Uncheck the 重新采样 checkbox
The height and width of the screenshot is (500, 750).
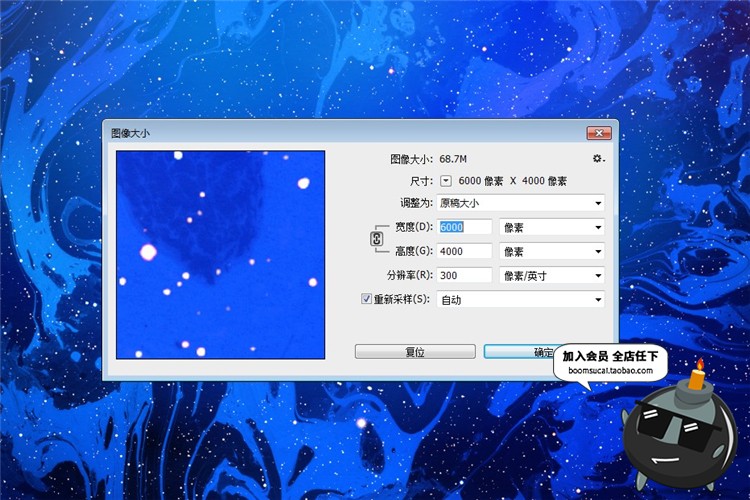(x=366, y=299)
